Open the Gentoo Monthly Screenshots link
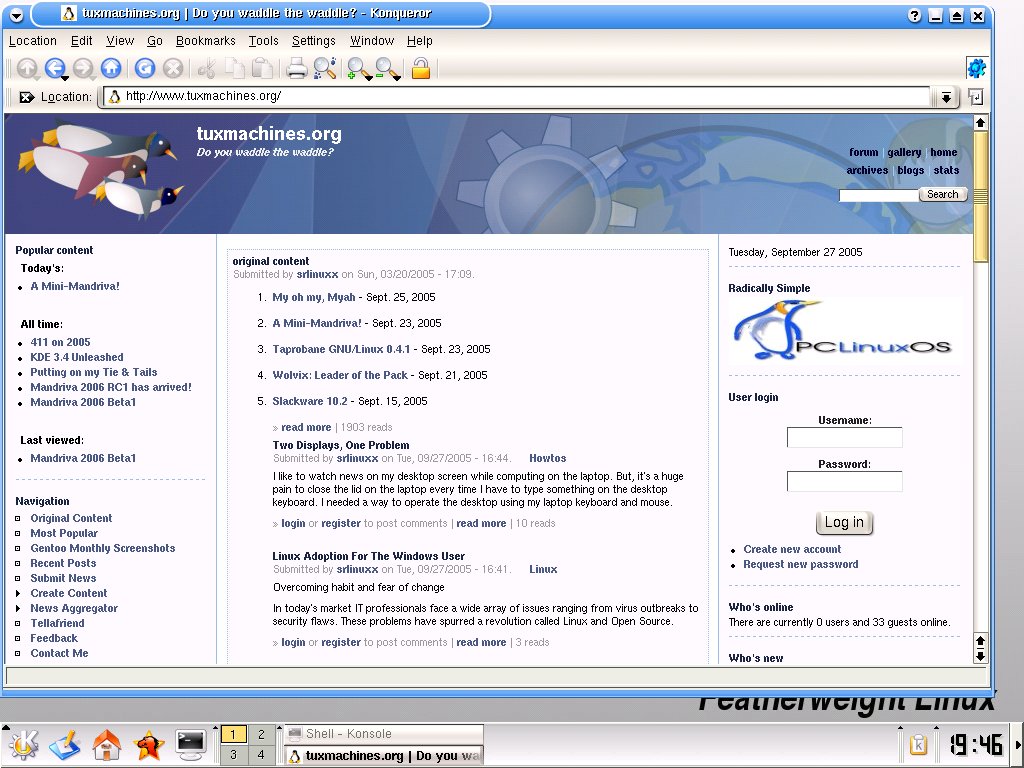This screenshot has width=1024, height=768. 103,548
